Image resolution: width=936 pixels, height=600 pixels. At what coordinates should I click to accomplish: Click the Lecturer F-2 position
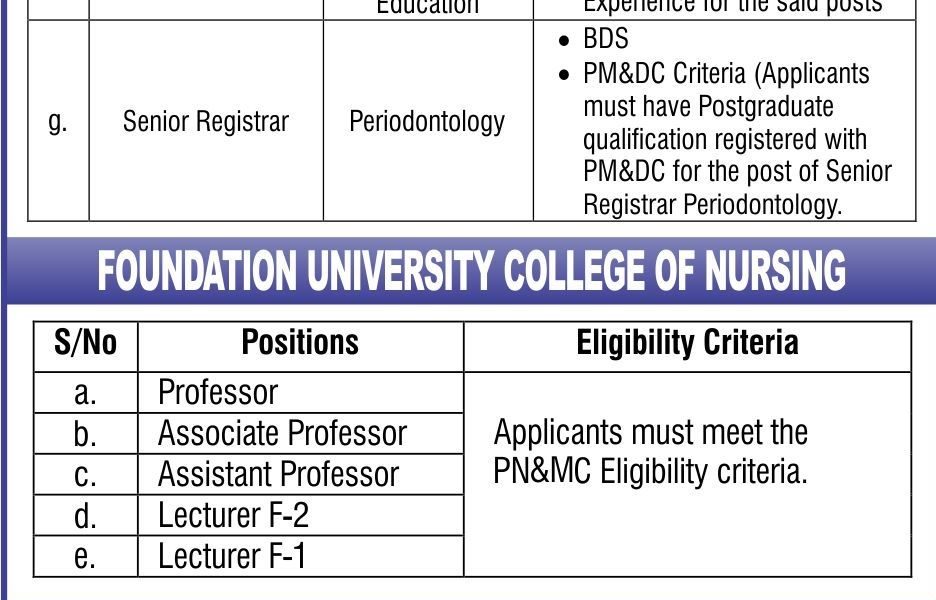click(233, 515)
